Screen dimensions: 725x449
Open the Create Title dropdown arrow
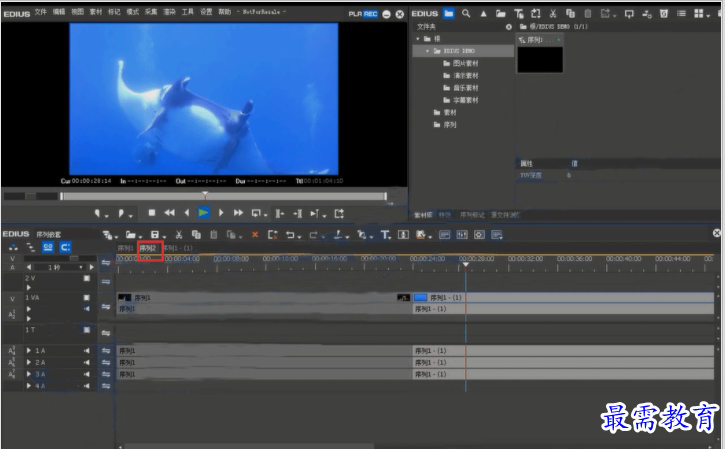click(x=391, y=237)
